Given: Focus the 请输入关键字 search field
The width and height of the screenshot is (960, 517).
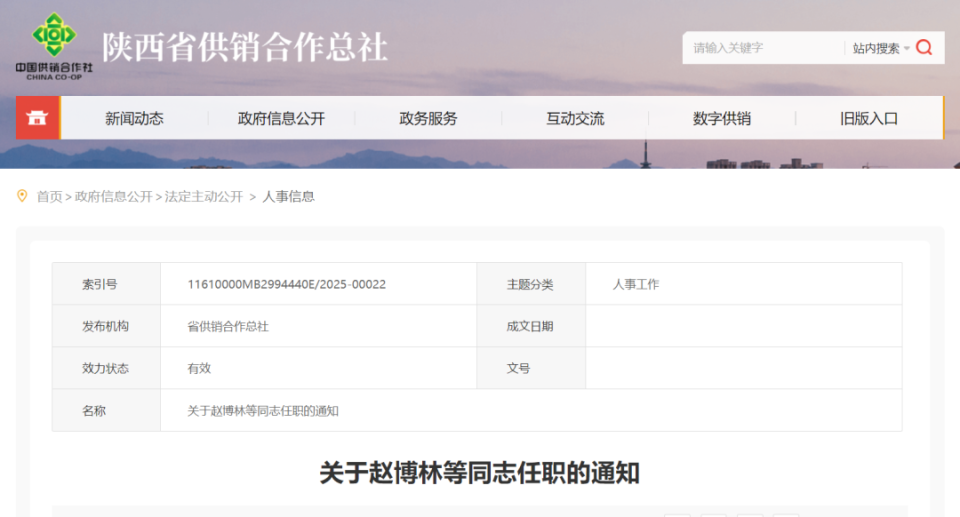Looking at the screenshot, I should point(763,48).
